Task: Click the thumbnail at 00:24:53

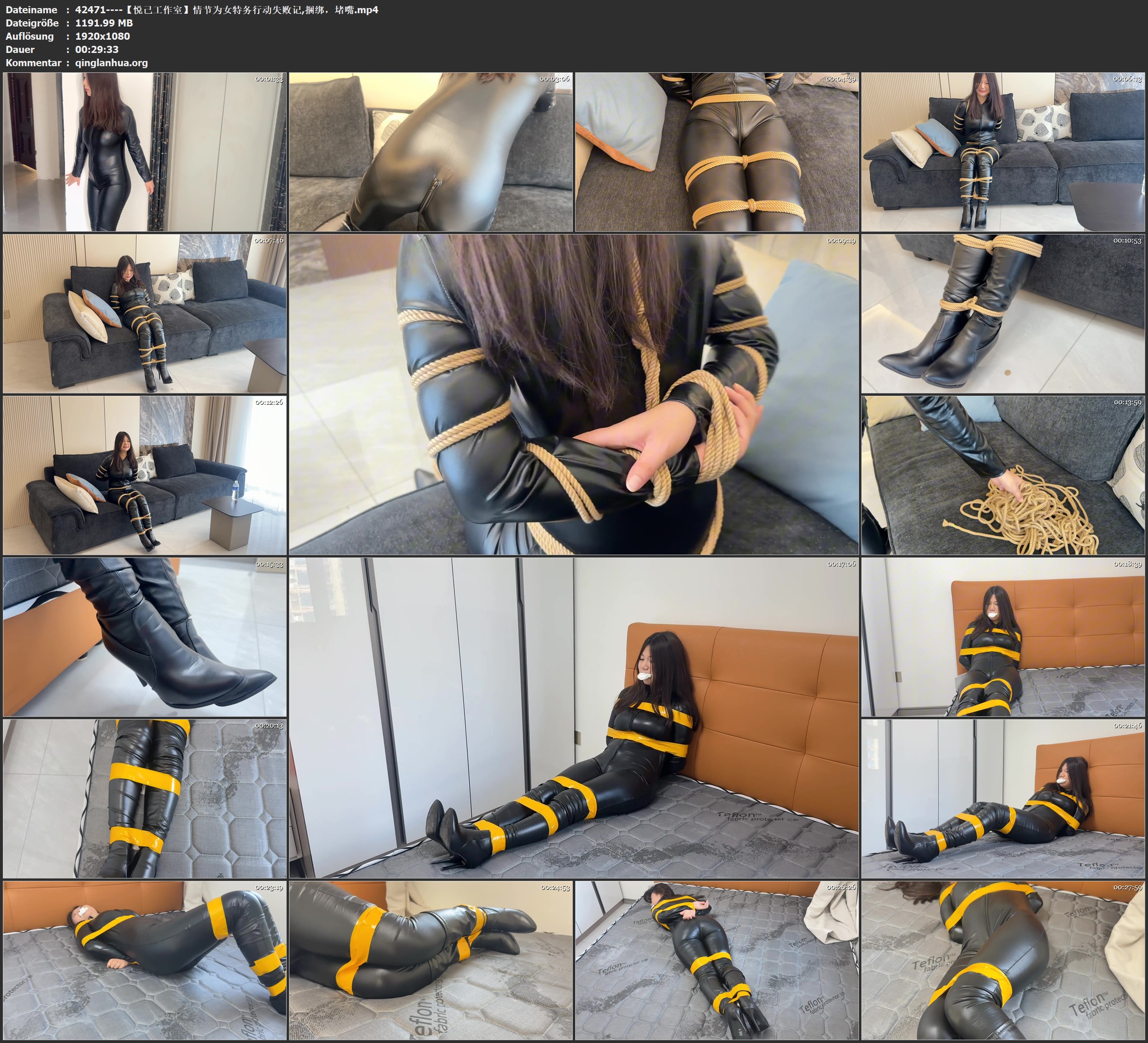Action: coord(430,960)
